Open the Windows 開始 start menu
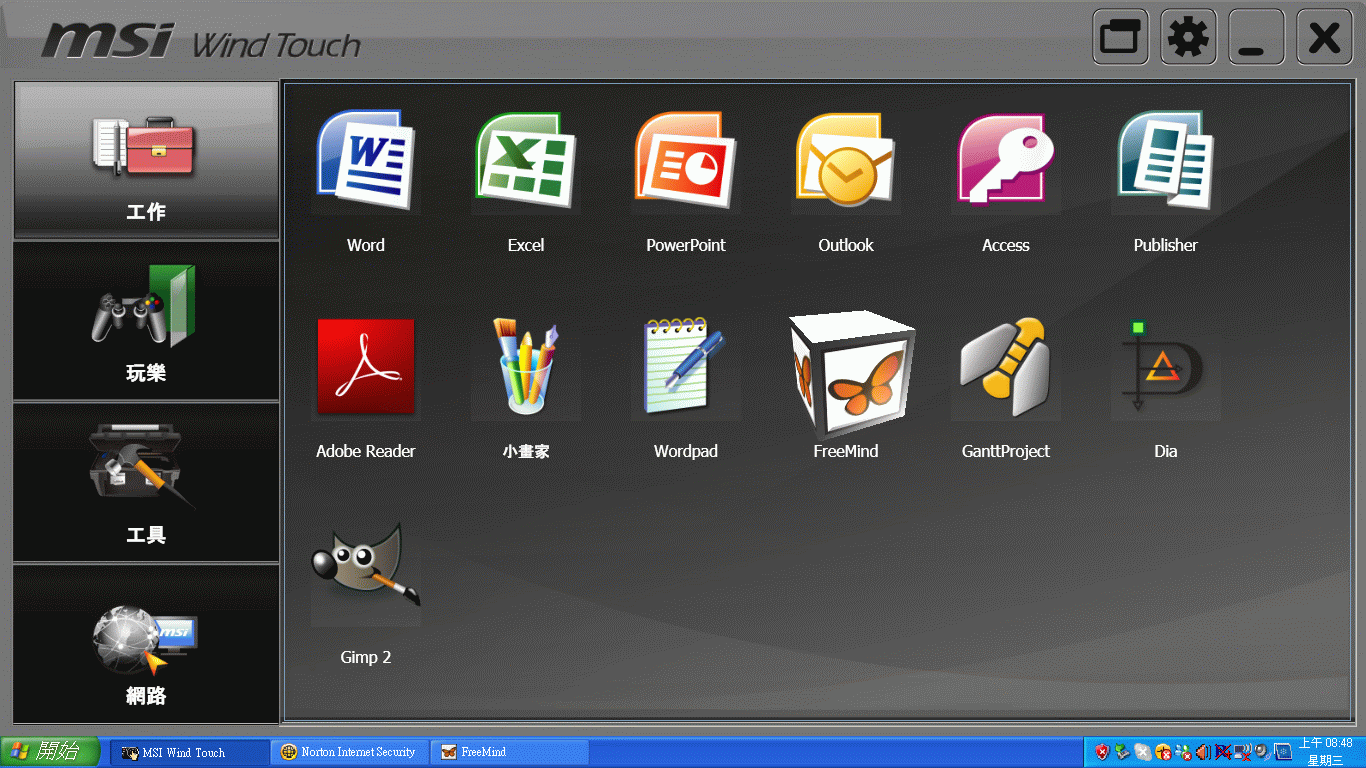 coord(50,752)
